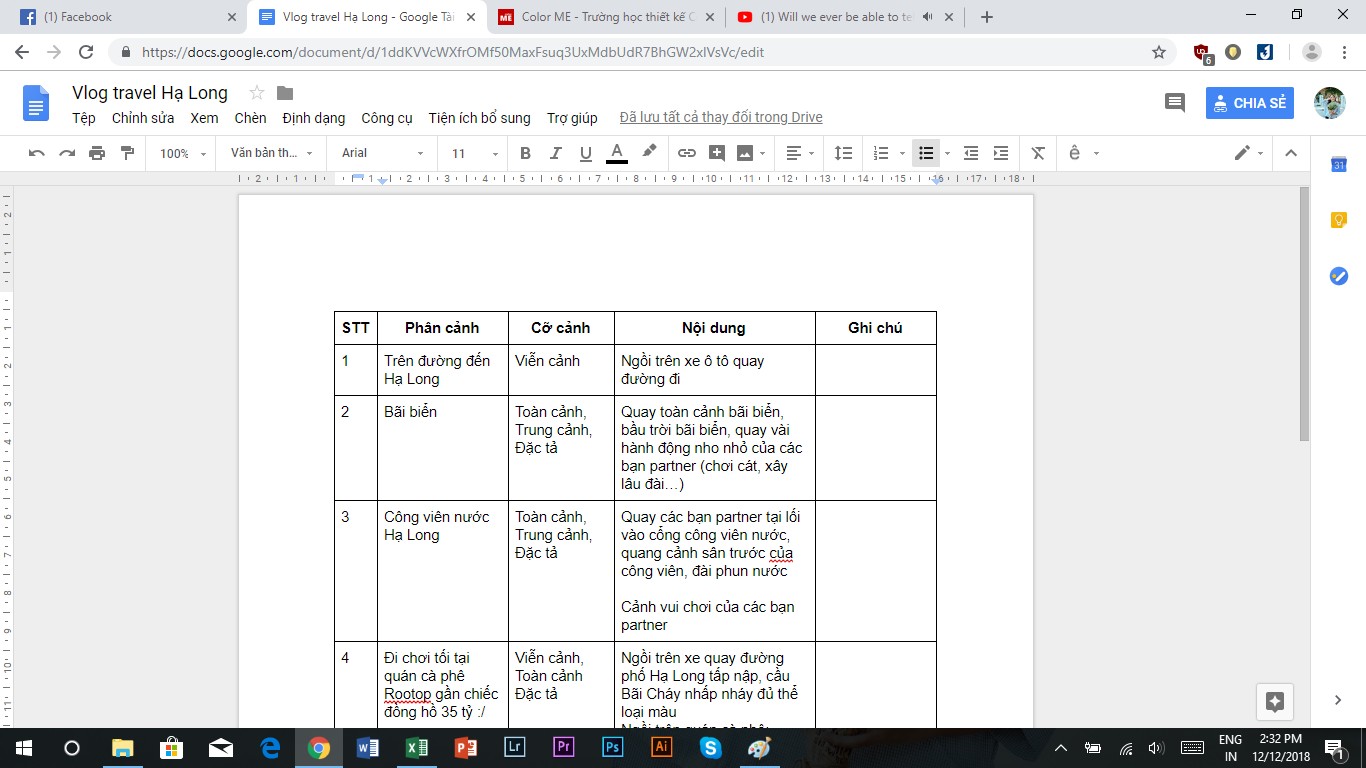The height and width of the screenshot is (768, 1366).
Task: Hide the menus with the up chevron
Action: click(x=1291, y=153)
